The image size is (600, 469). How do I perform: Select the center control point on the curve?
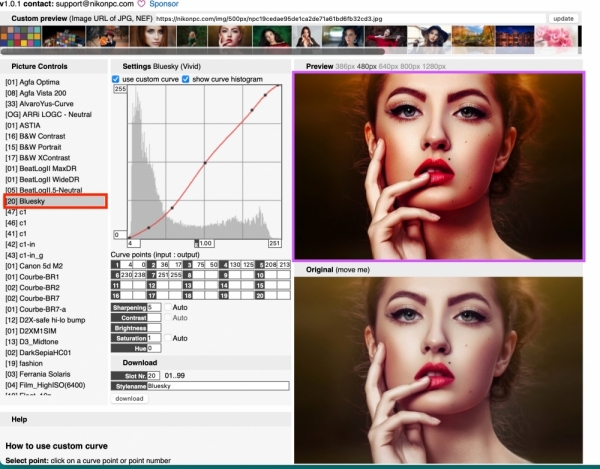point(205,162)
